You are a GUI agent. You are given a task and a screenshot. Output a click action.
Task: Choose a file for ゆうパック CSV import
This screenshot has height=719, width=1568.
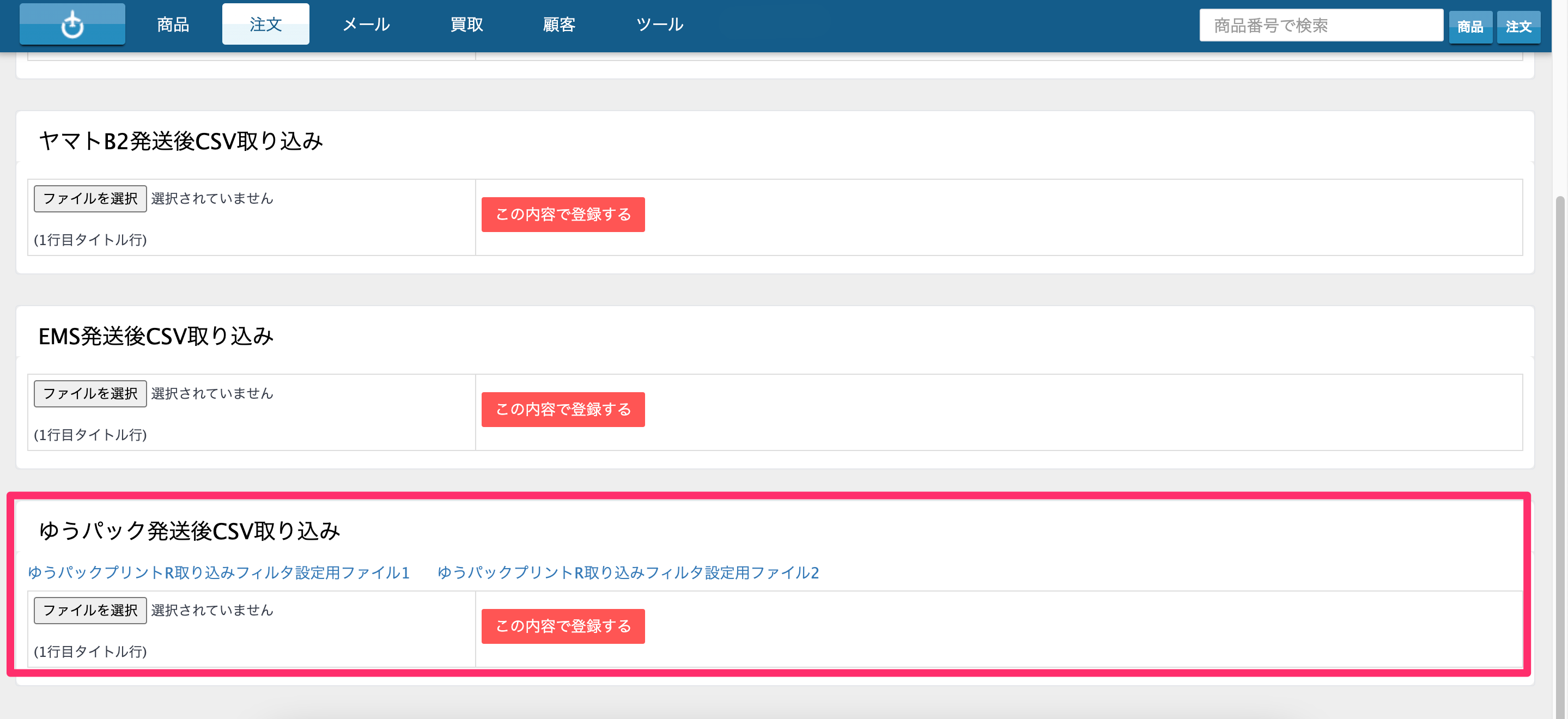90,610
